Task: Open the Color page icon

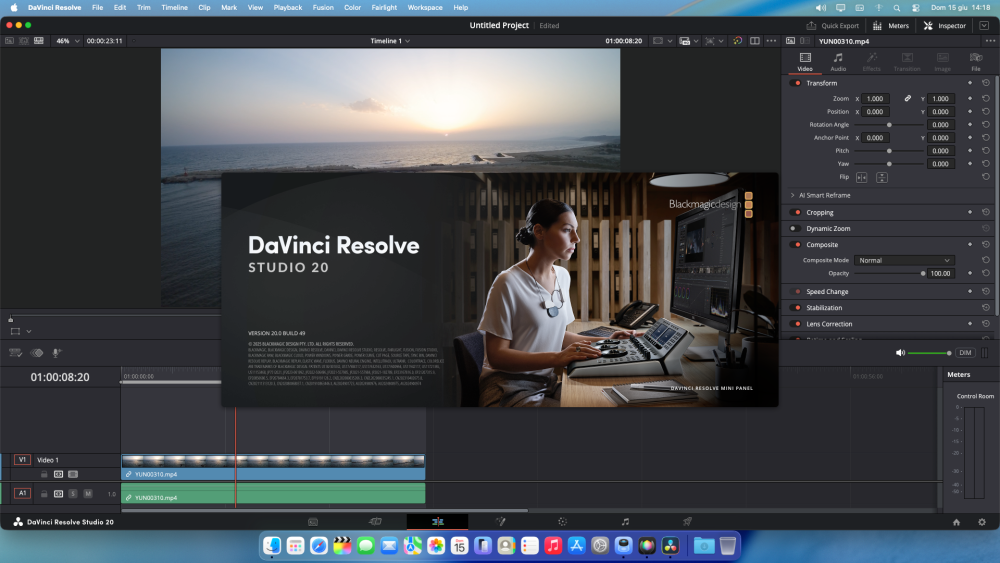Action: tap(562, 522)
